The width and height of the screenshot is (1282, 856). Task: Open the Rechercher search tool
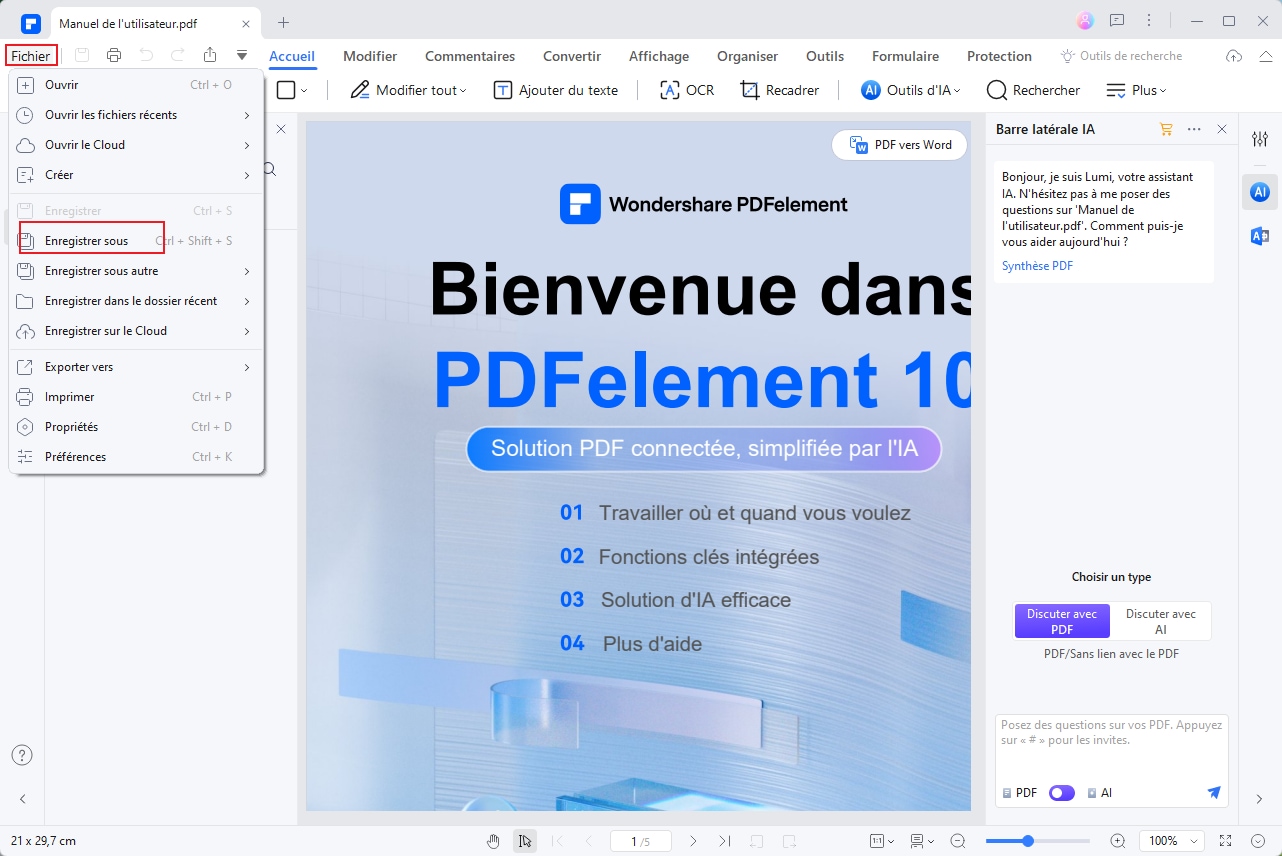pos(1033,90)
